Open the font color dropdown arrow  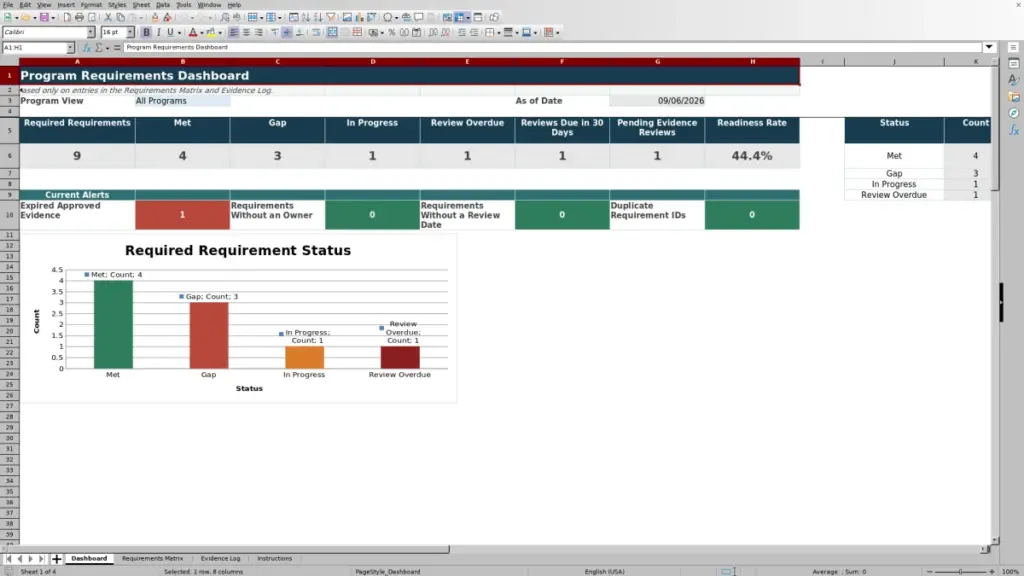coord(202,33)
